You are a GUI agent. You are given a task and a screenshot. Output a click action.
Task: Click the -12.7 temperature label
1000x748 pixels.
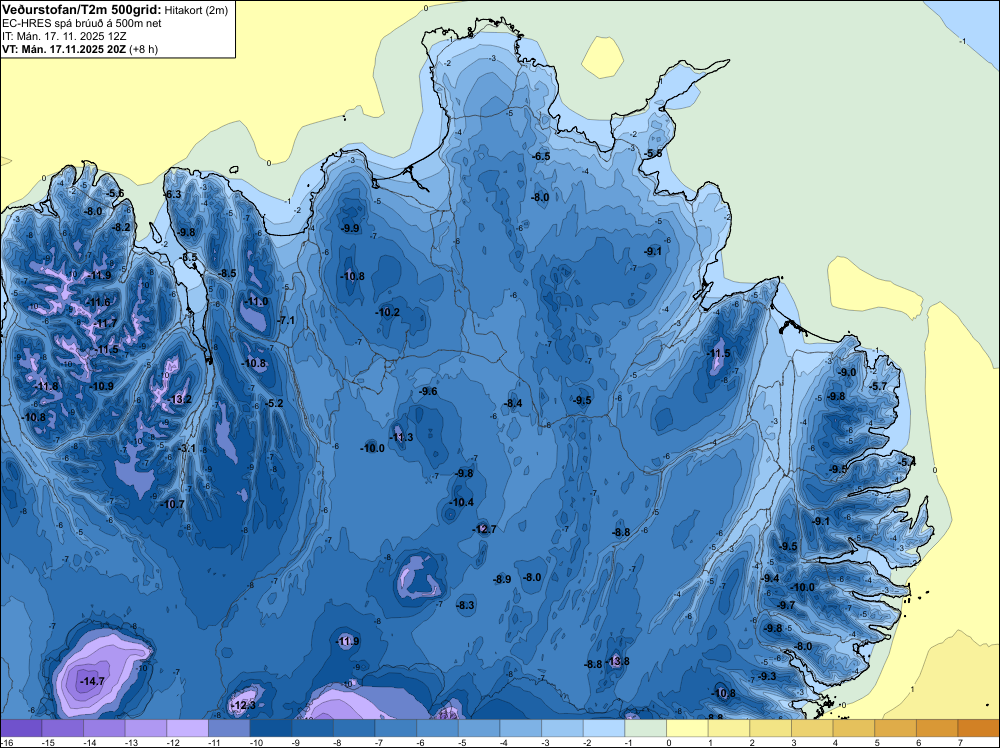pos(484,529)
